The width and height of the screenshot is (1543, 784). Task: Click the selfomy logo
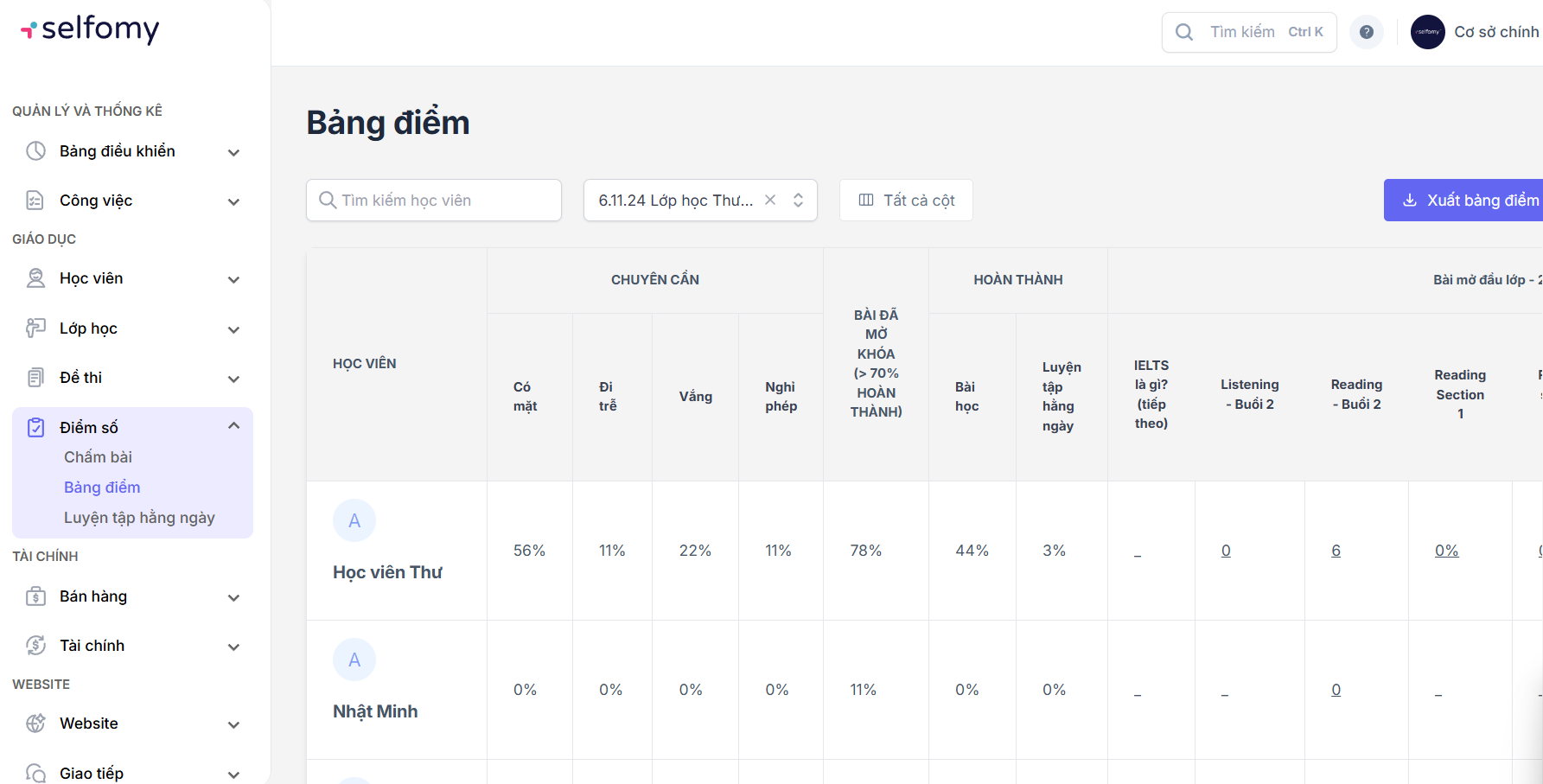click(90, 29)
